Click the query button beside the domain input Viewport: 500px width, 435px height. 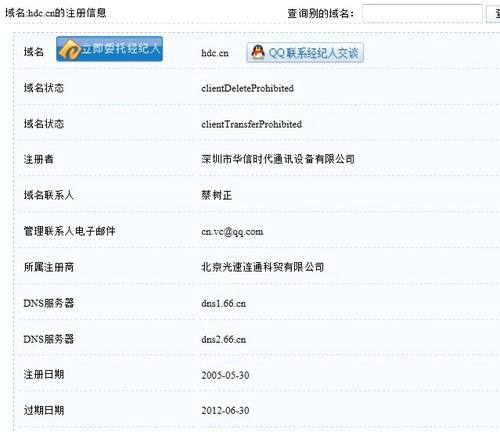[x=494, y=14]
